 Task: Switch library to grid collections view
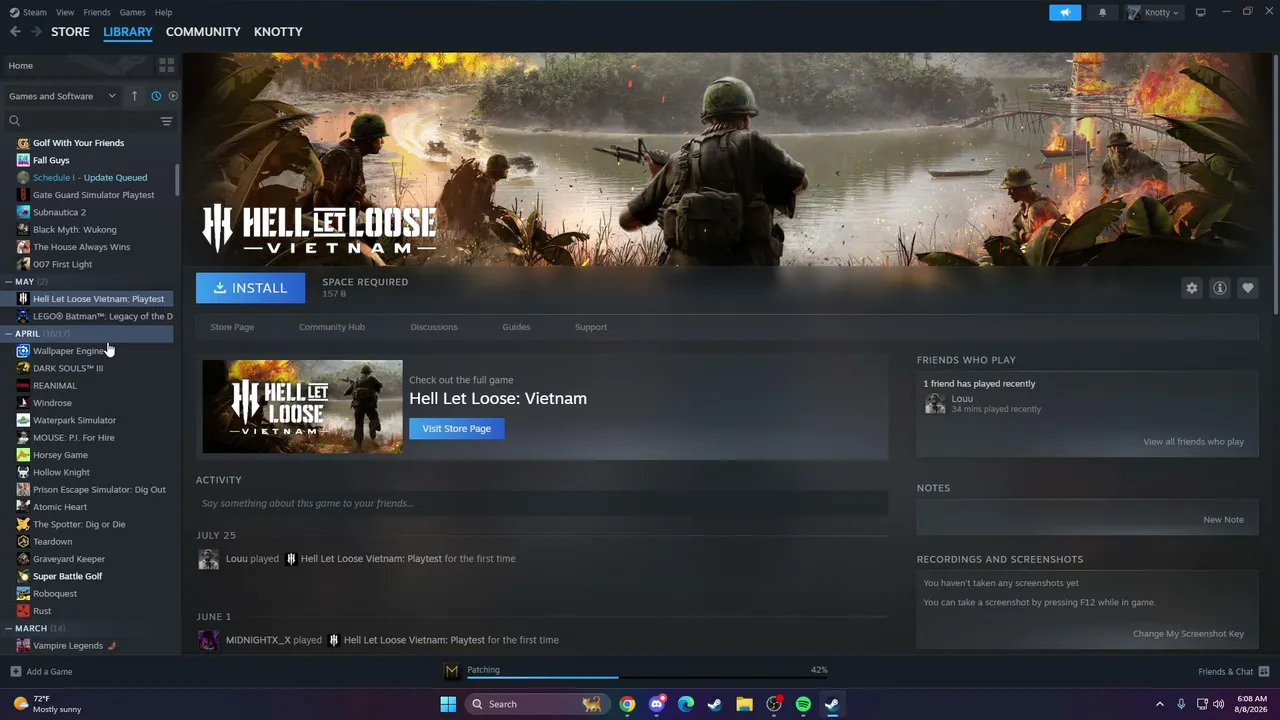(166, 65)
